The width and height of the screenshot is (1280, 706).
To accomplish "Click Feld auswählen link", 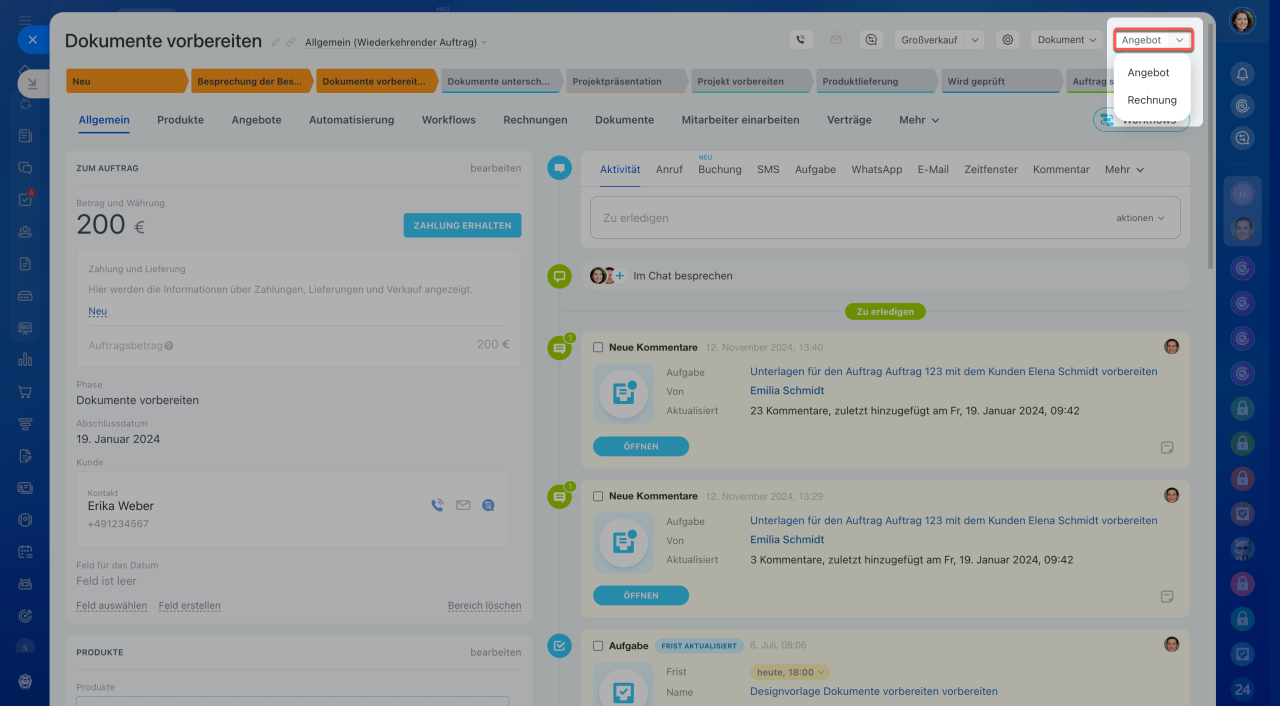I will click(x=111, y=606).
